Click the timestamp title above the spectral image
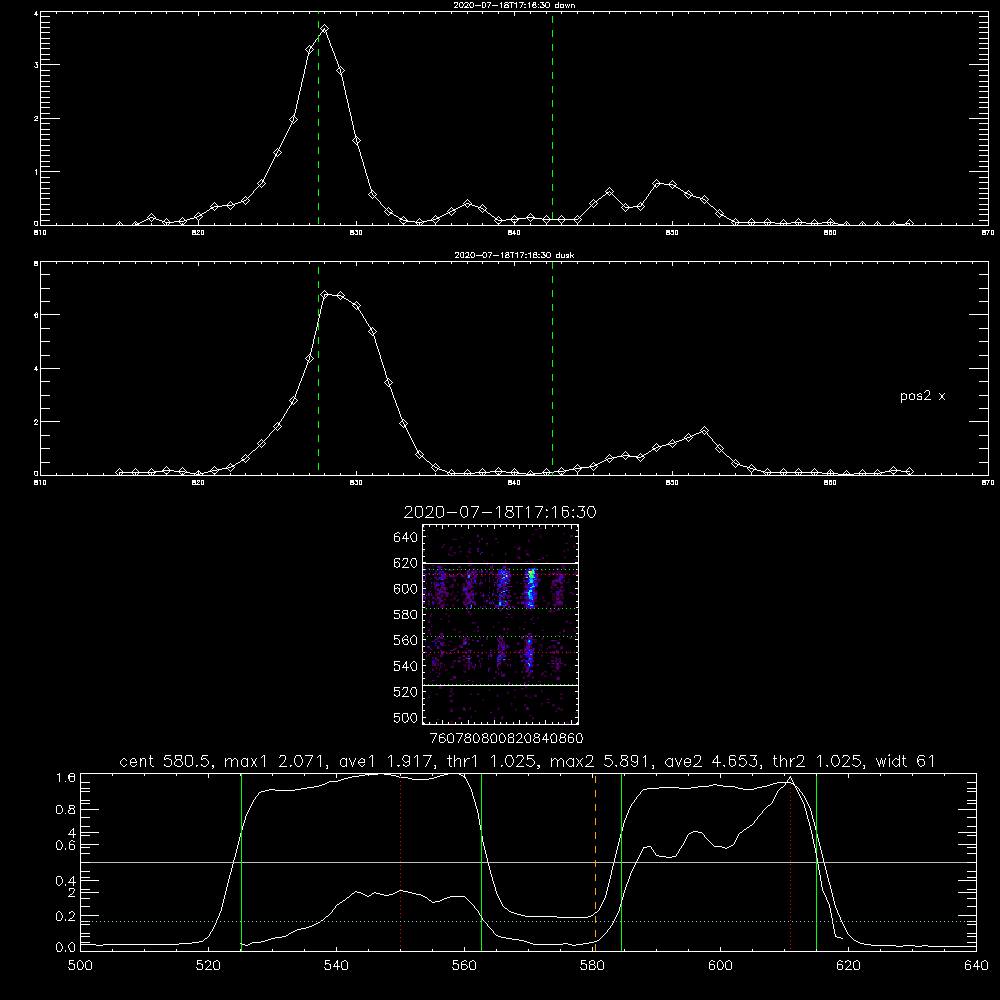1000x1000 pixels. (x=500, y=512)
